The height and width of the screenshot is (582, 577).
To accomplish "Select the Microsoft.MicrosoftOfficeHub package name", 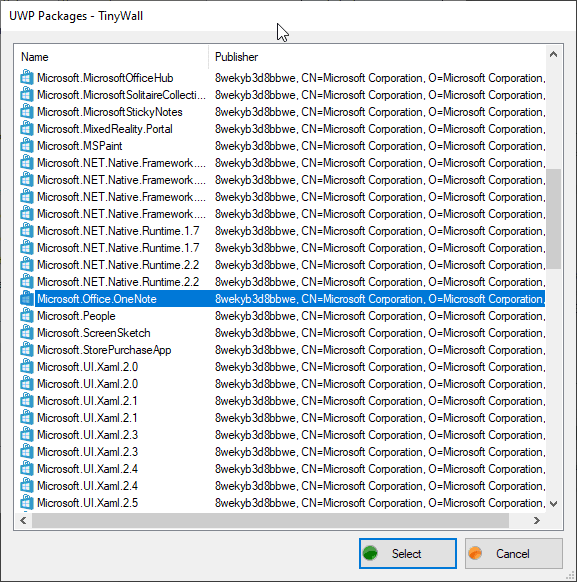I will [105, 78].
